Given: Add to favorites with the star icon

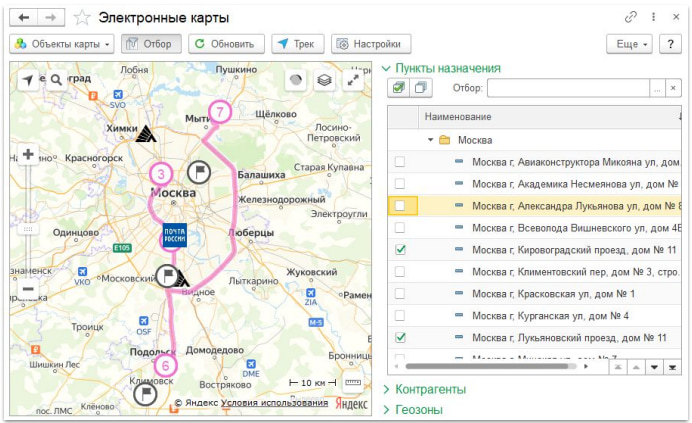Looking at the screenshot, I should point(82,18).
